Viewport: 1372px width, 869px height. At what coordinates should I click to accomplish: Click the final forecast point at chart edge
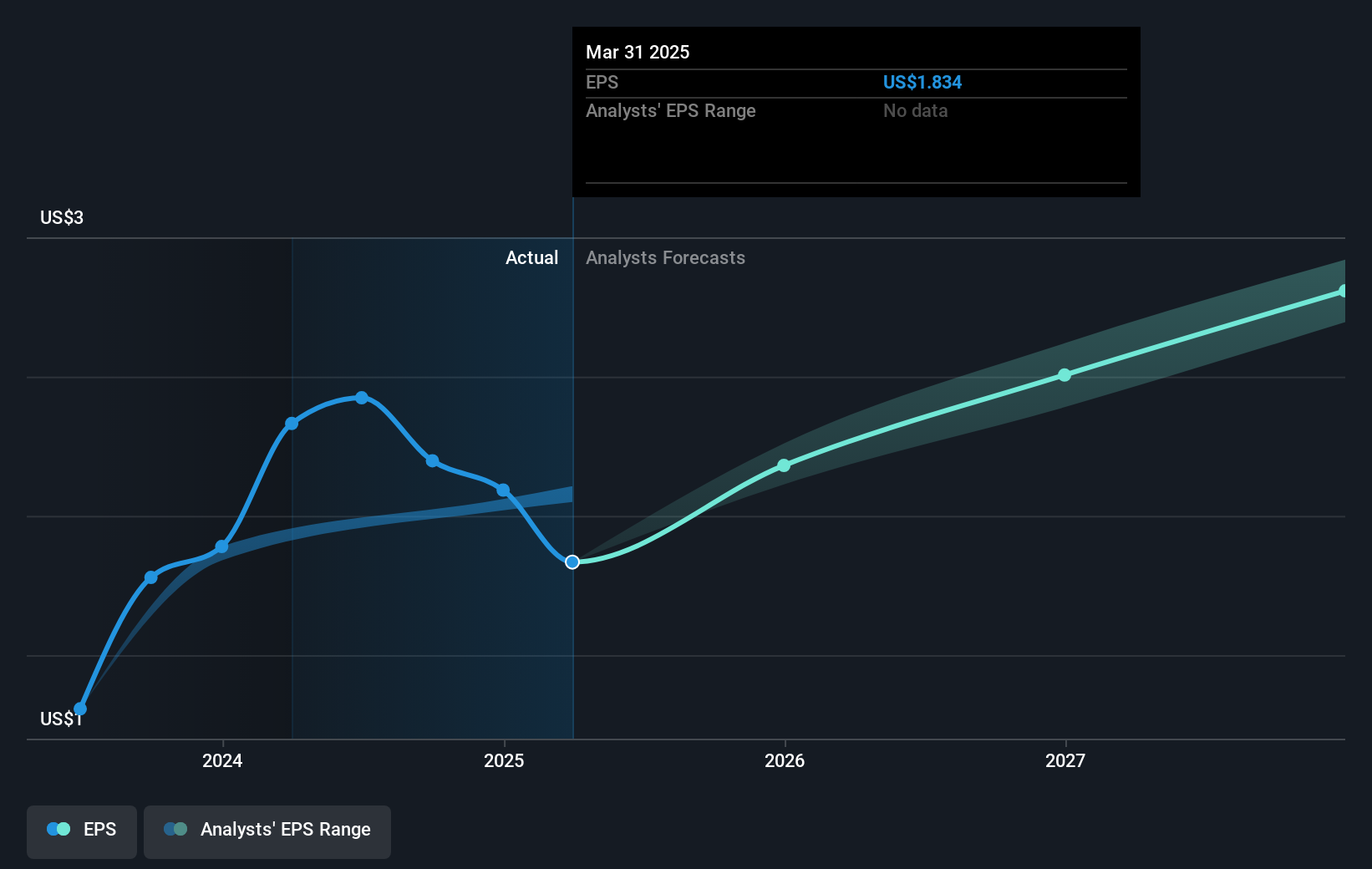click(1343, 292)
